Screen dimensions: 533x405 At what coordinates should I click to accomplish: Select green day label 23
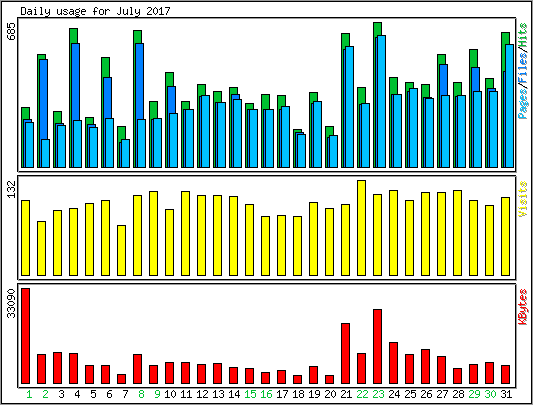pyautogui.click(x=378, y=394)
